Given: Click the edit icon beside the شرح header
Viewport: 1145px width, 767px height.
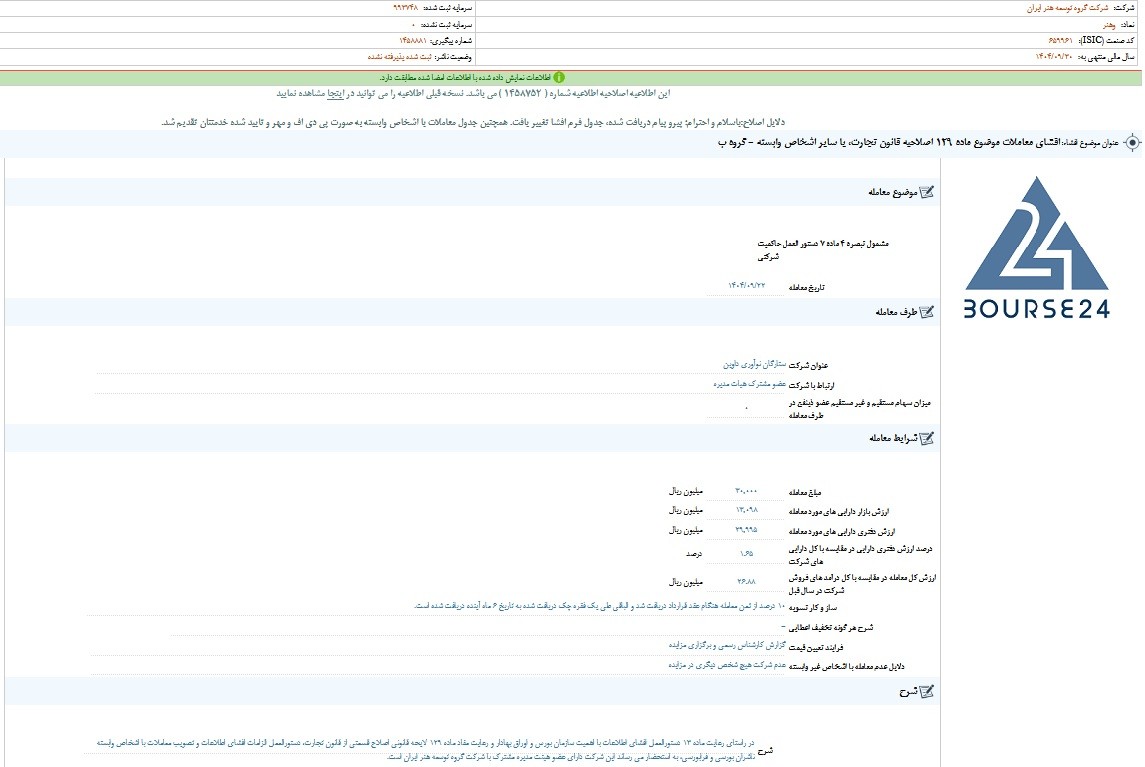Looking at the screenshot, I should click(x=927, y=691).
